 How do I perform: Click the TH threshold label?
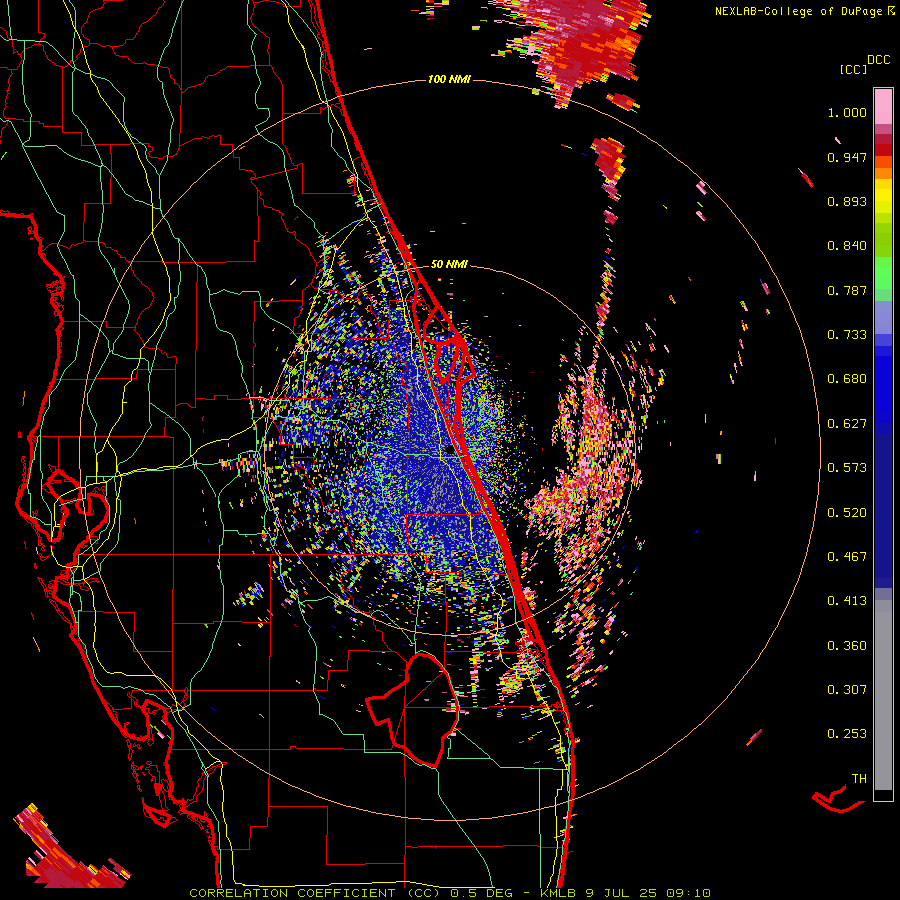pos(859,779)
